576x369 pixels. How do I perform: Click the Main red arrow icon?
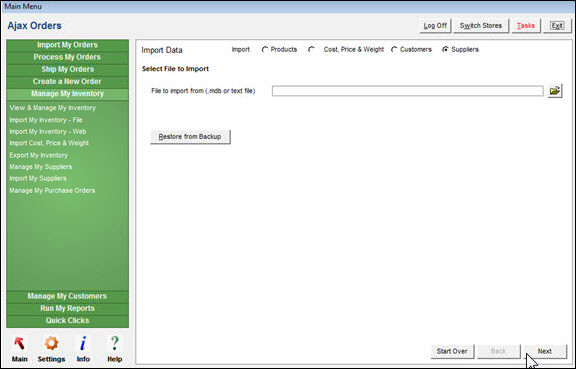point(19,344)
